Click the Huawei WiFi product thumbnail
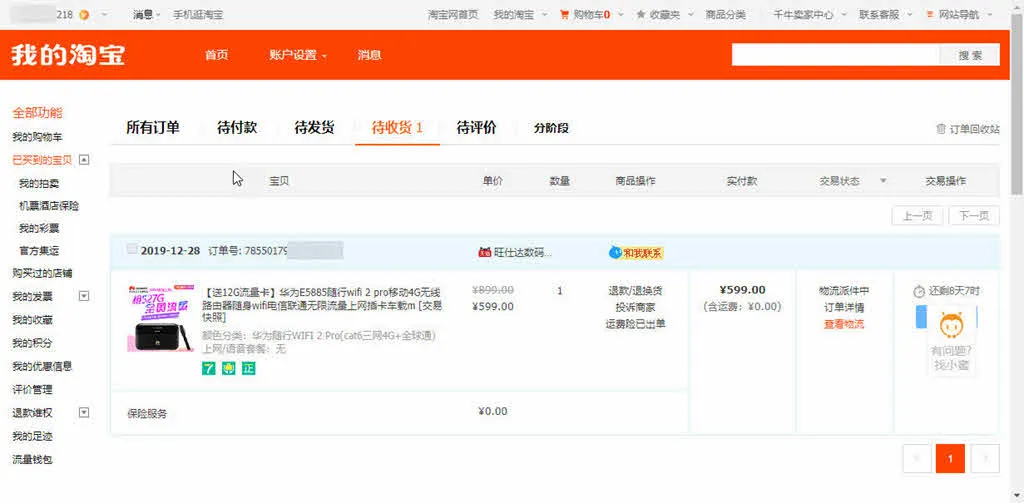This screenshot has height=503, width=1024. point(160,319)
